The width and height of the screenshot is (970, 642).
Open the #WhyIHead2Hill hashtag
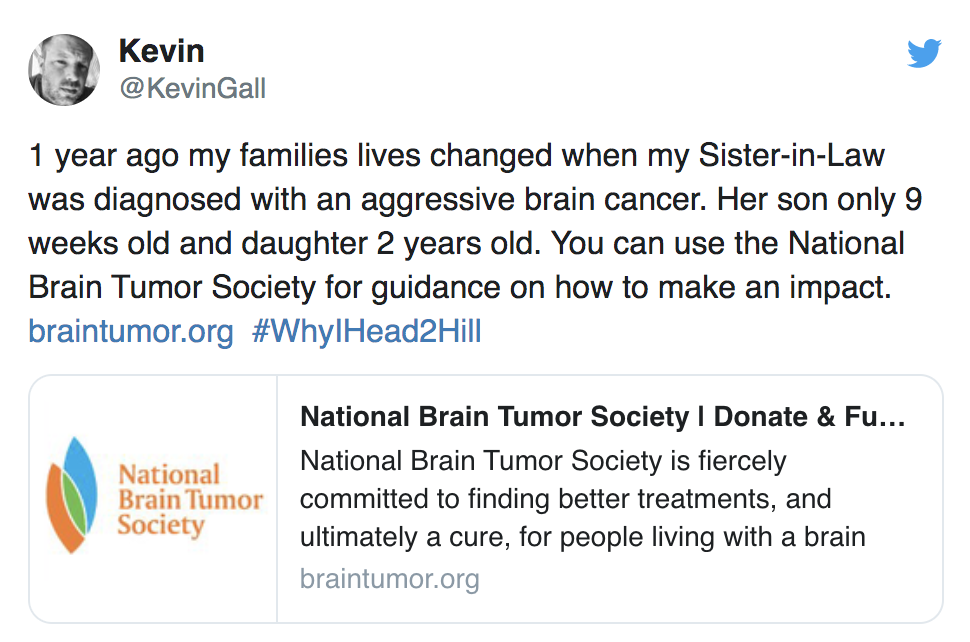click(366, 331)
